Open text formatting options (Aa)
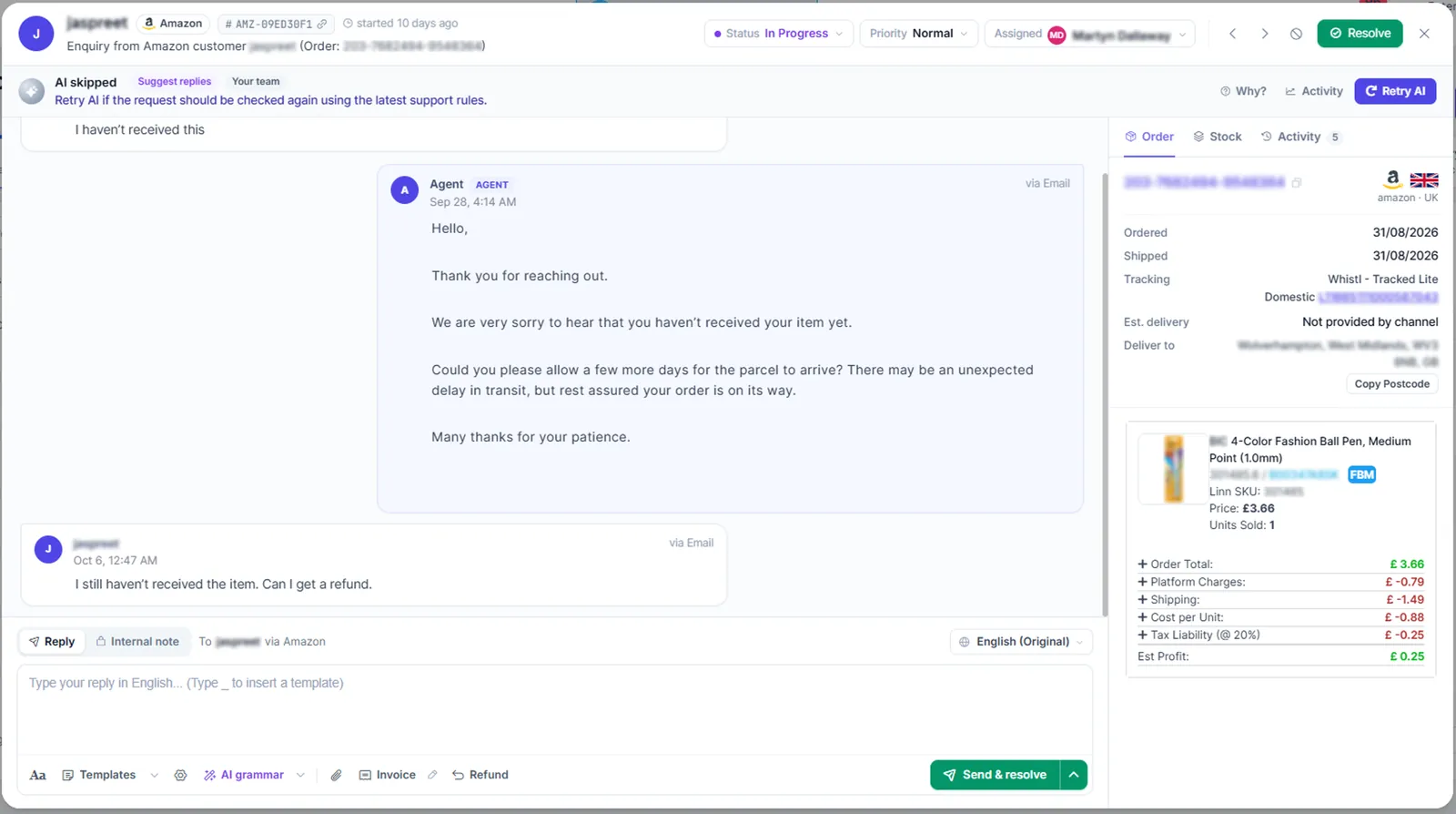The image size is (1456, 814). 37,775
